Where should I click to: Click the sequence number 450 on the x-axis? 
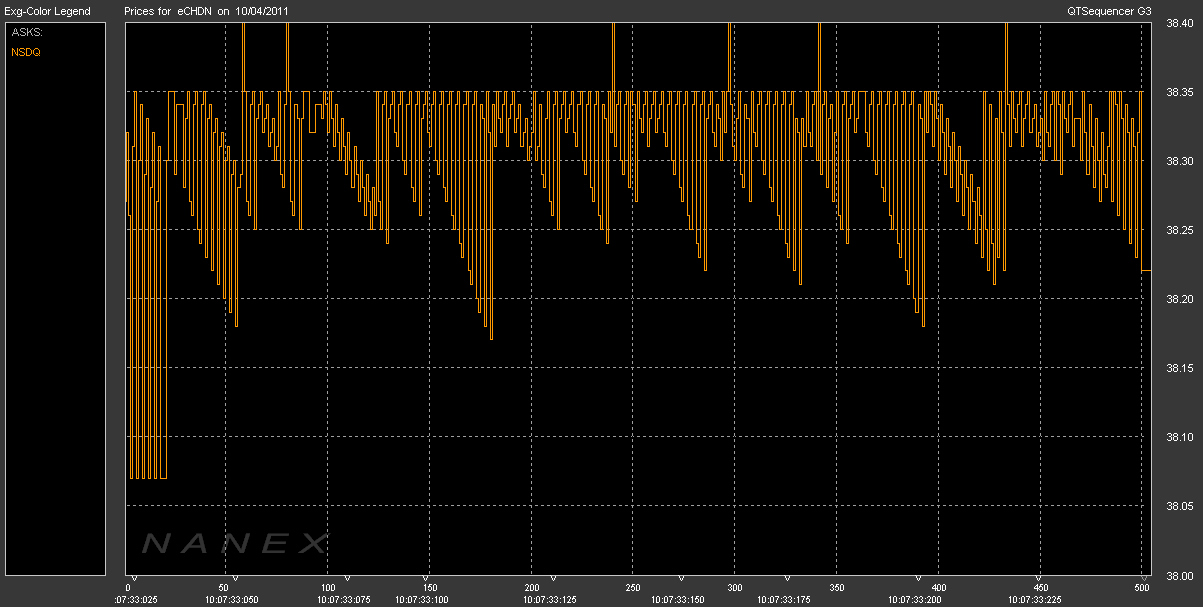[x=1040, y=588]
